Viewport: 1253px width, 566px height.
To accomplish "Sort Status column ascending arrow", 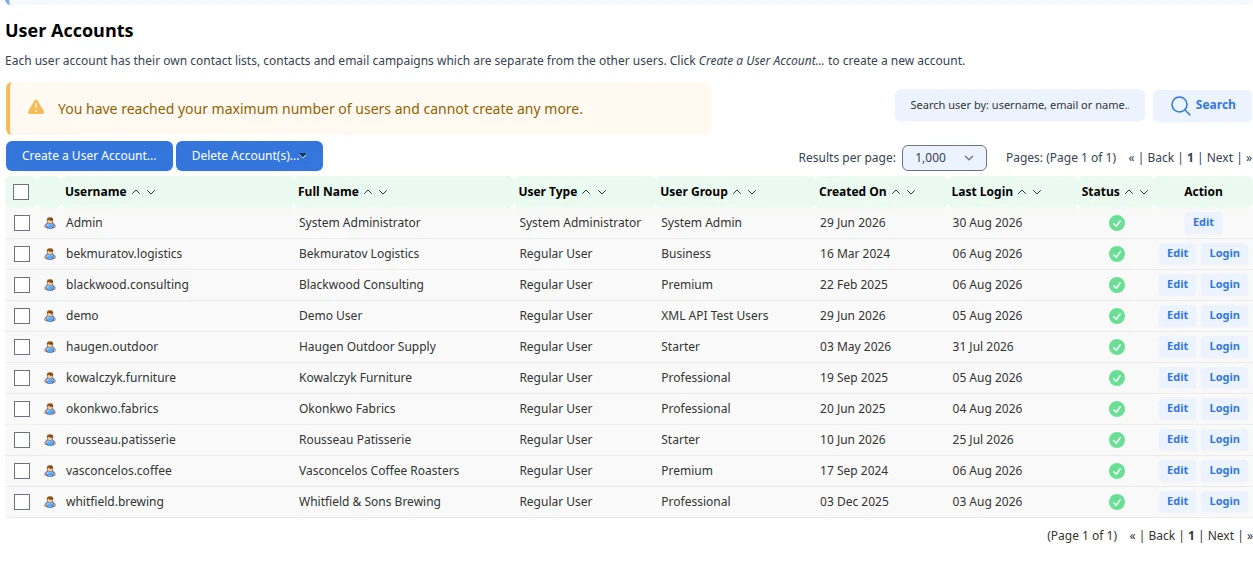I will 1130,192.
